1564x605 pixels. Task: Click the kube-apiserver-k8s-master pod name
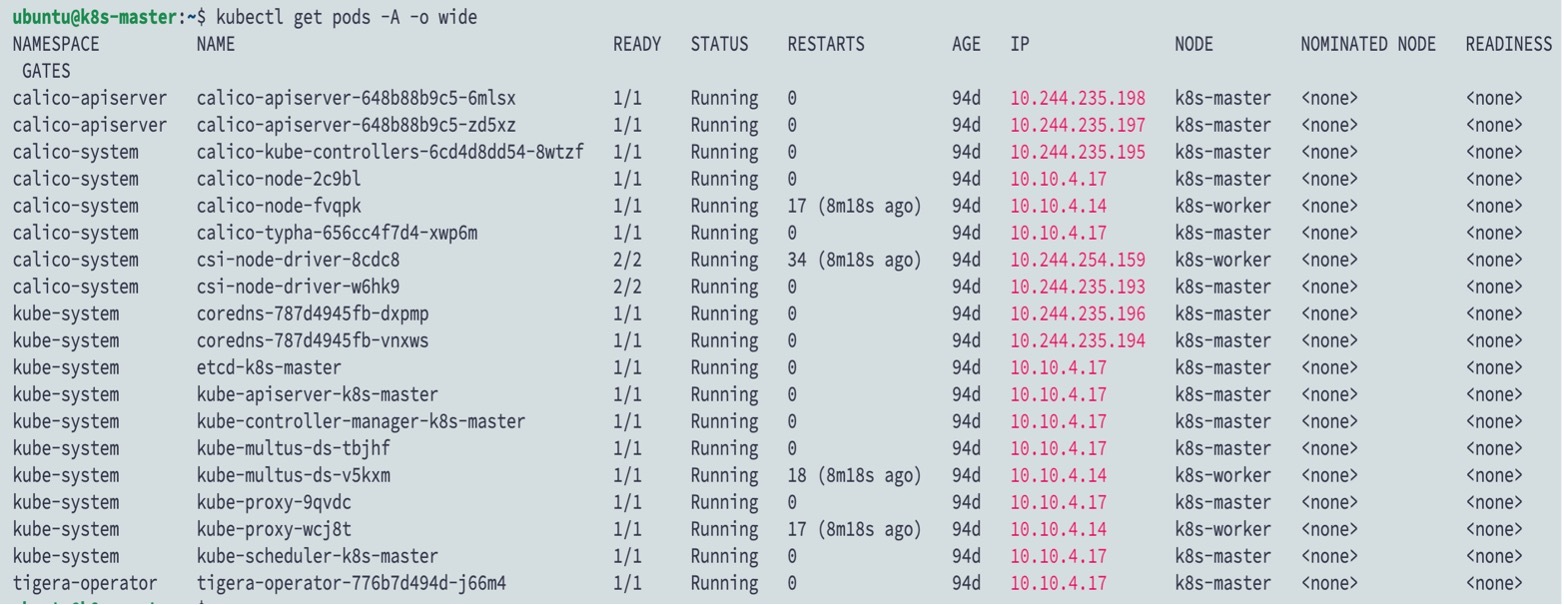317,395
